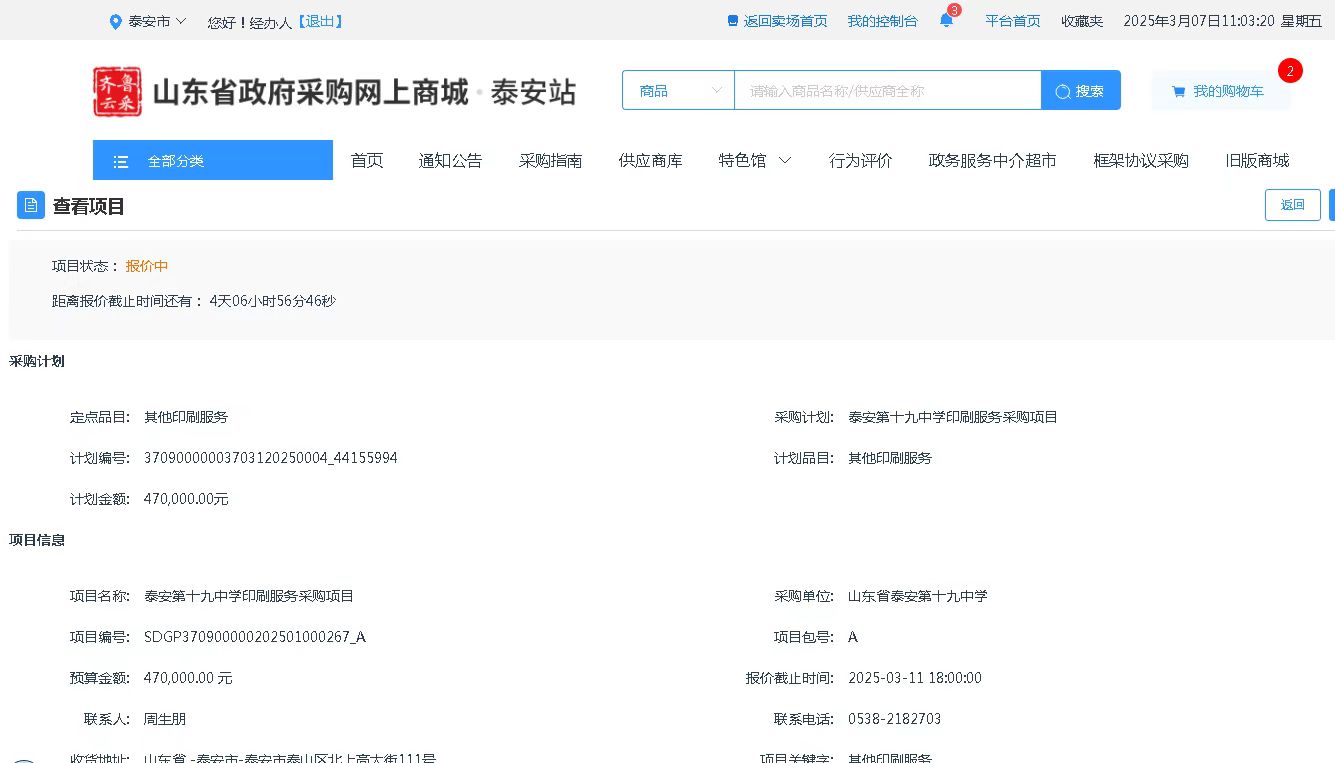Open the 商品 search type dropdown

point(679,90)
